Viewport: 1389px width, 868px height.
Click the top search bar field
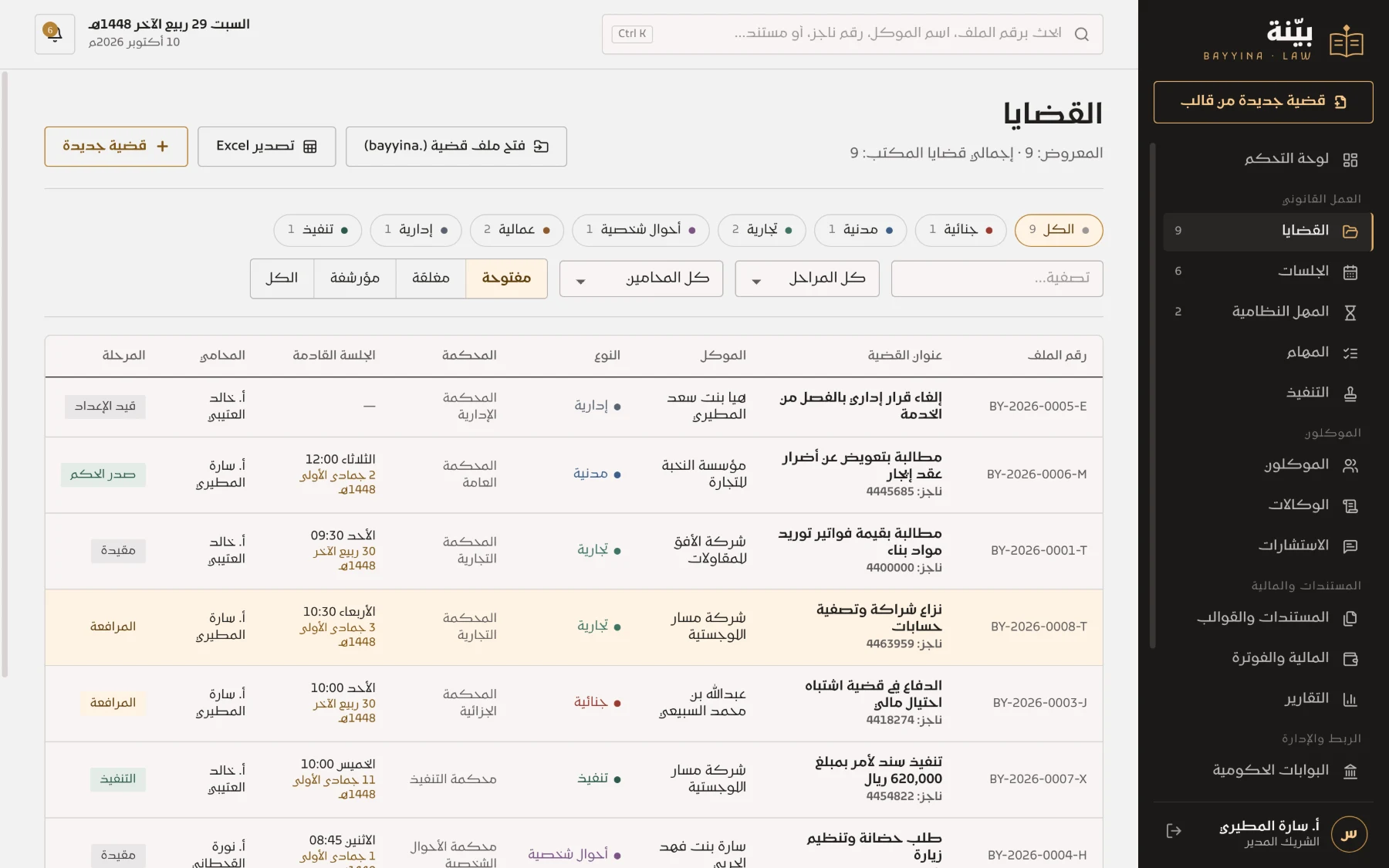point(852,34)
